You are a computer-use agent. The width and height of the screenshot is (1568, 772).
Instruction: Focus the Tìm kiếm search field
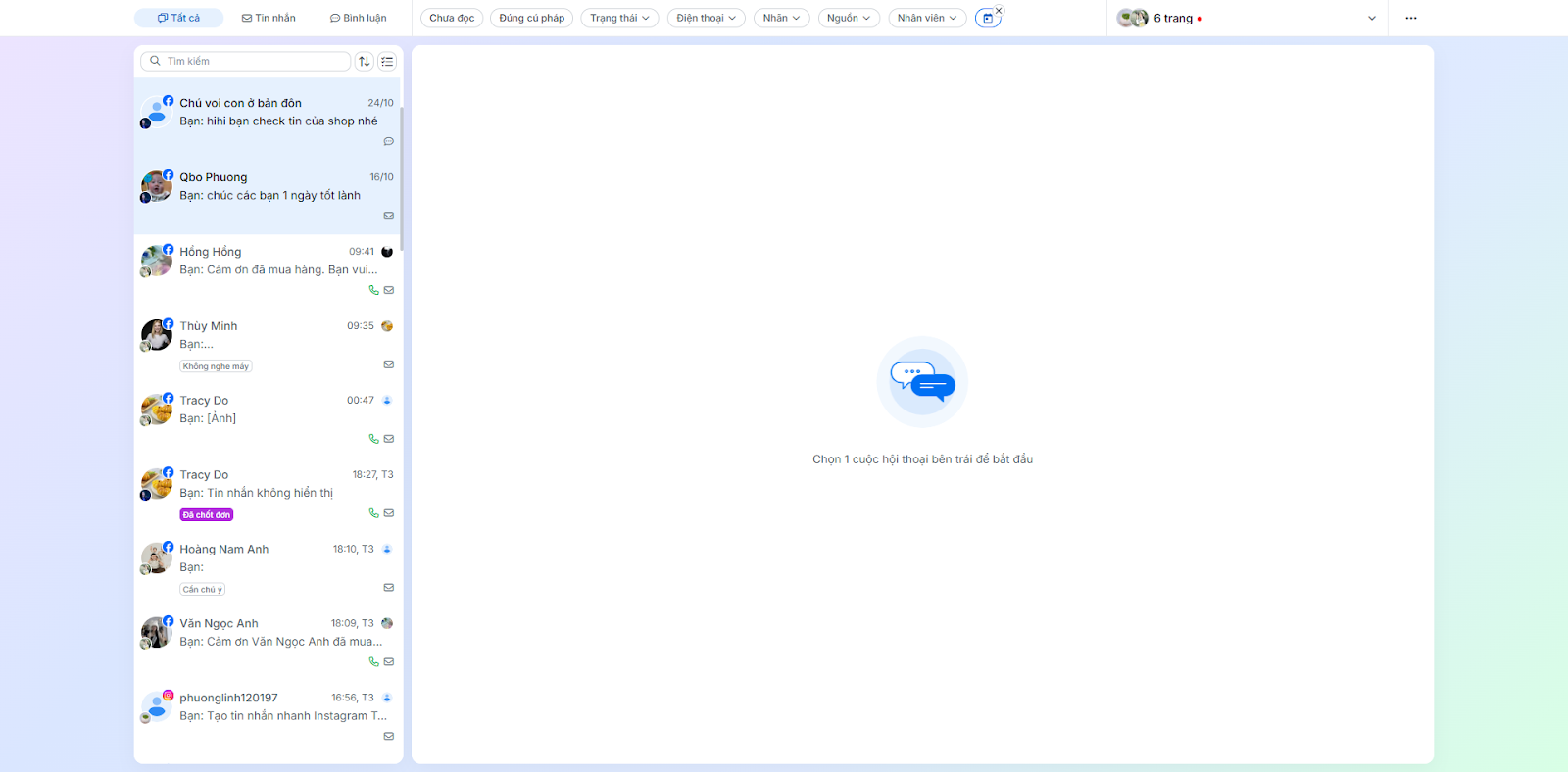click(x=246, y=61)
